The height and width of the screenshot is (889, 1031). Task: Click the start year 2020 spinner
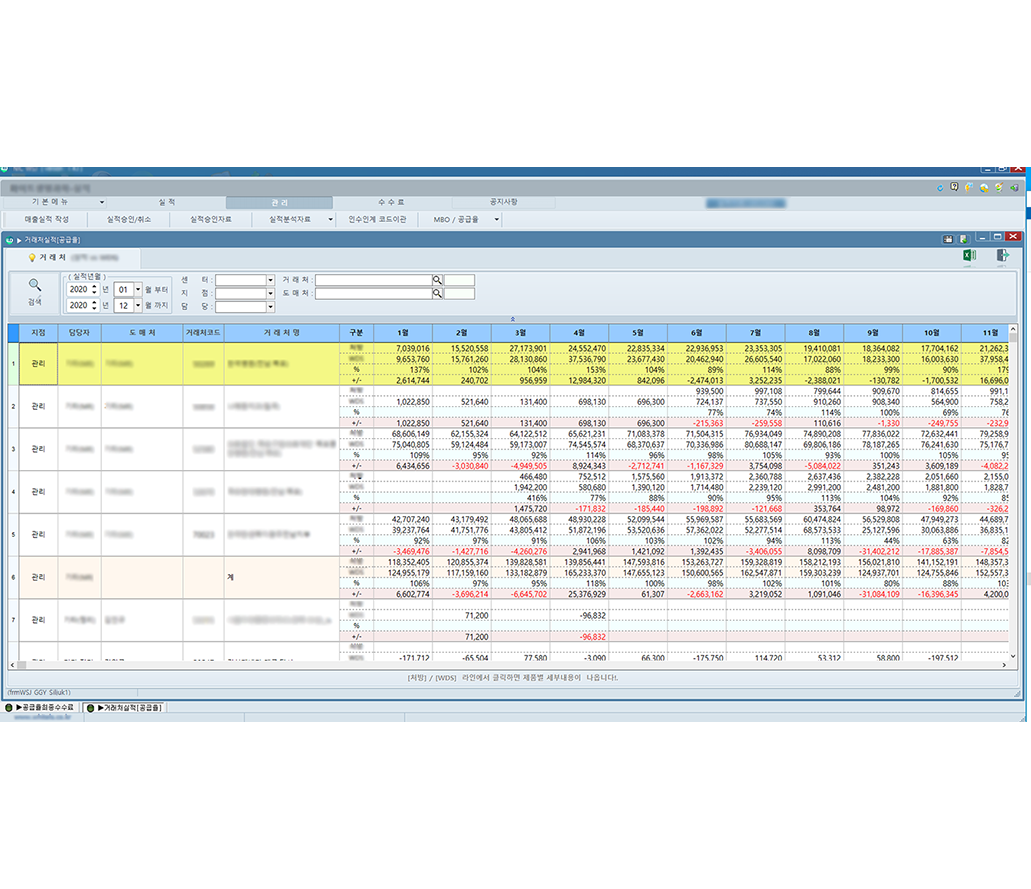tap(94, 289)
